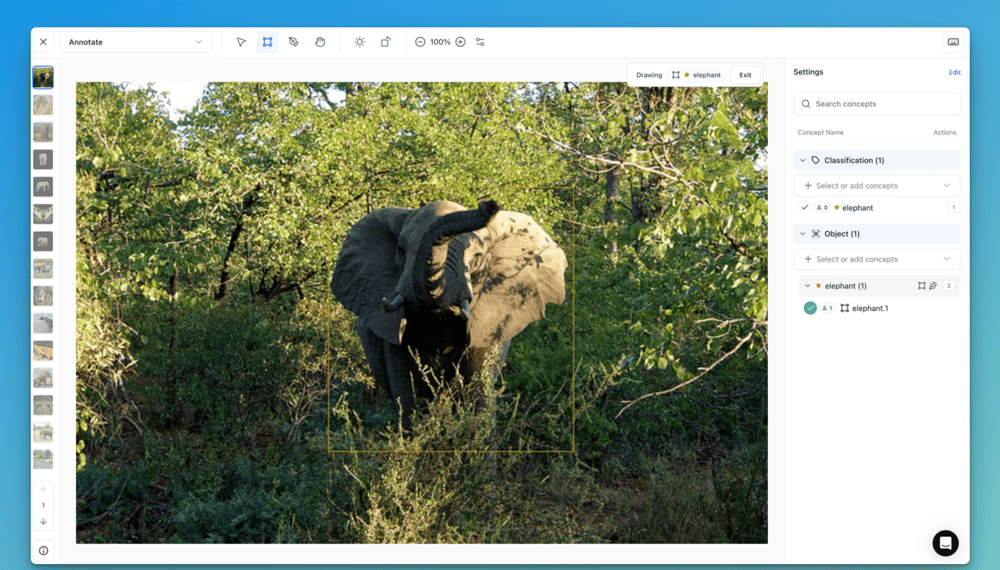The height and width of the screenshot is (570, 1000).
Task: Collapse the Classification (1) section
Action: (802, 160)
